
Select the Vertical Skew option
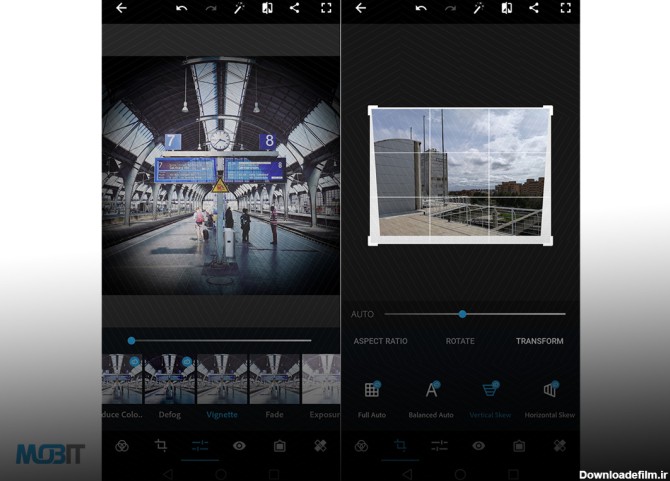point(490,391)
